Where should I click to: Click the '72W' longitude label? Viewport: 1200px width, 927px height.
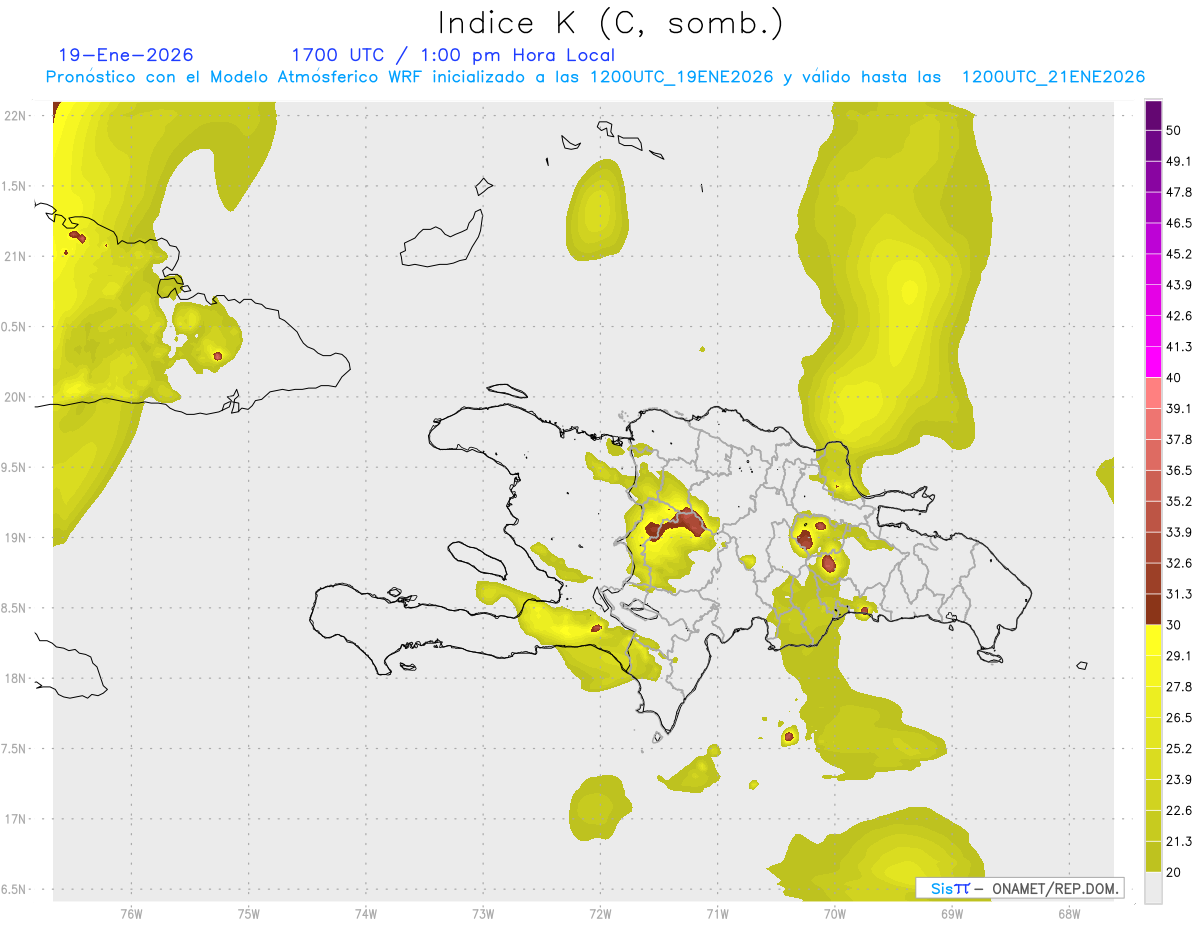coord(600,913)
